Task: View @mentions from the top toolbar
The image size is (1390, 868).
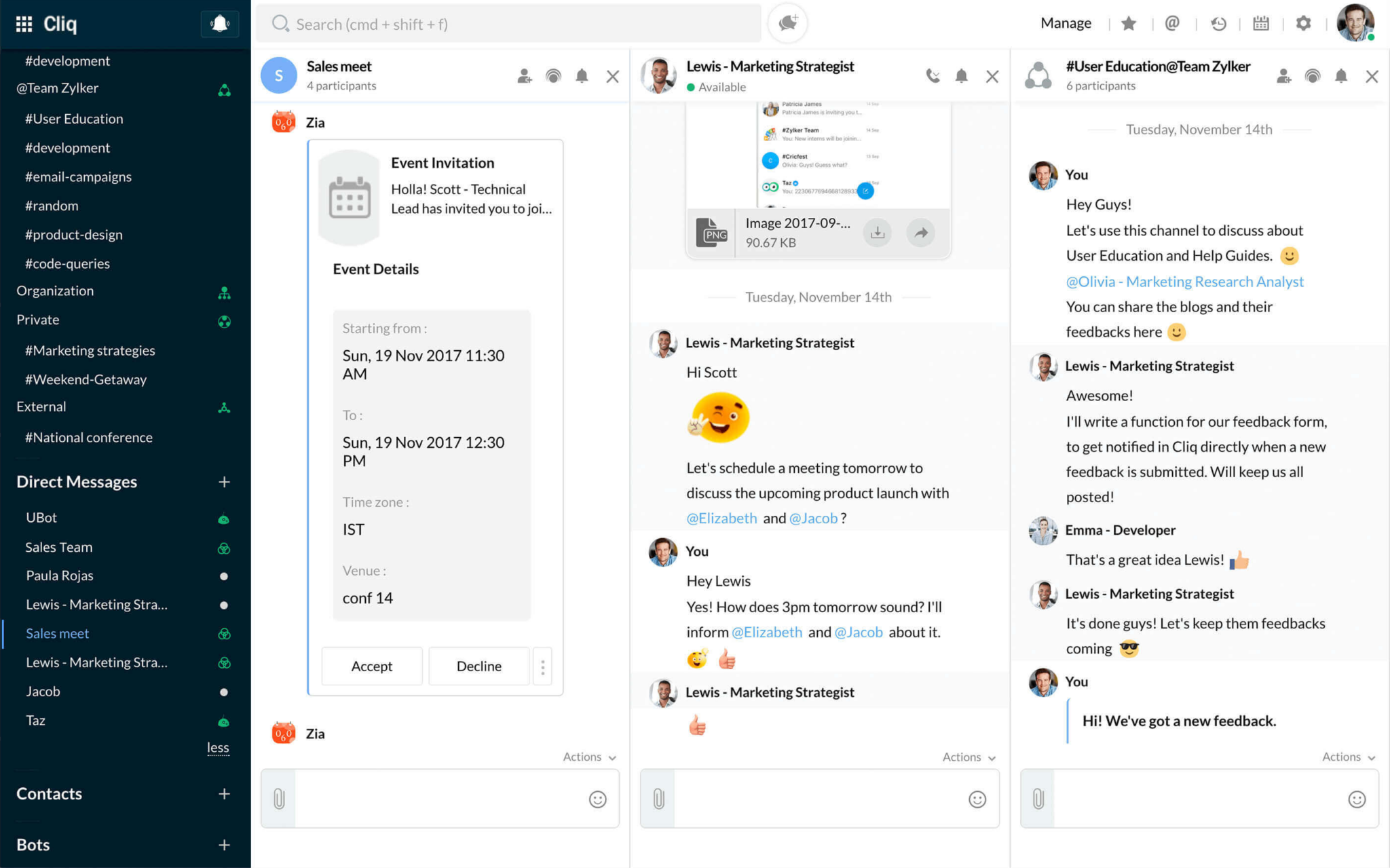Action: [x=1172, y=23]
